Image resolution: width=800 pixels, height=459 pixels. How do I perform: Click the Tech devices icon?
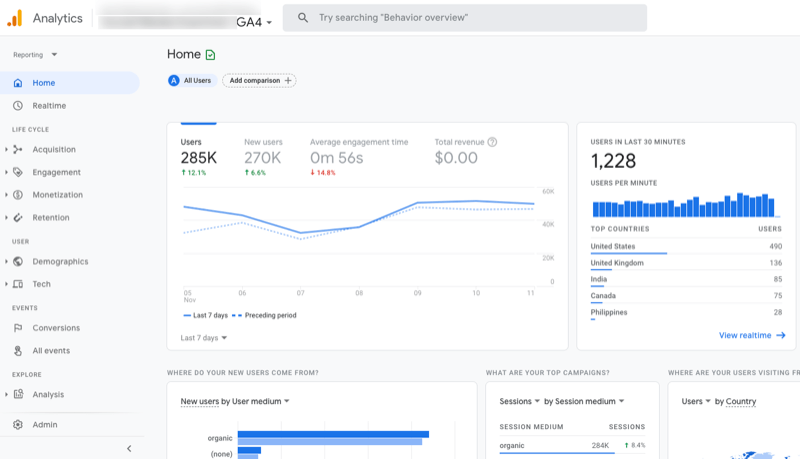tap(18, 284)
